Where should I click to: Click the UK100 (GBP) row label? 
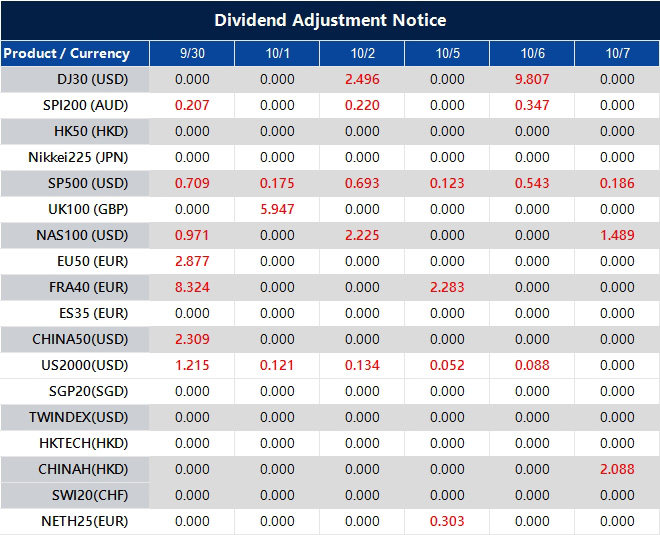pyautogui.click(x=88, y=209)
